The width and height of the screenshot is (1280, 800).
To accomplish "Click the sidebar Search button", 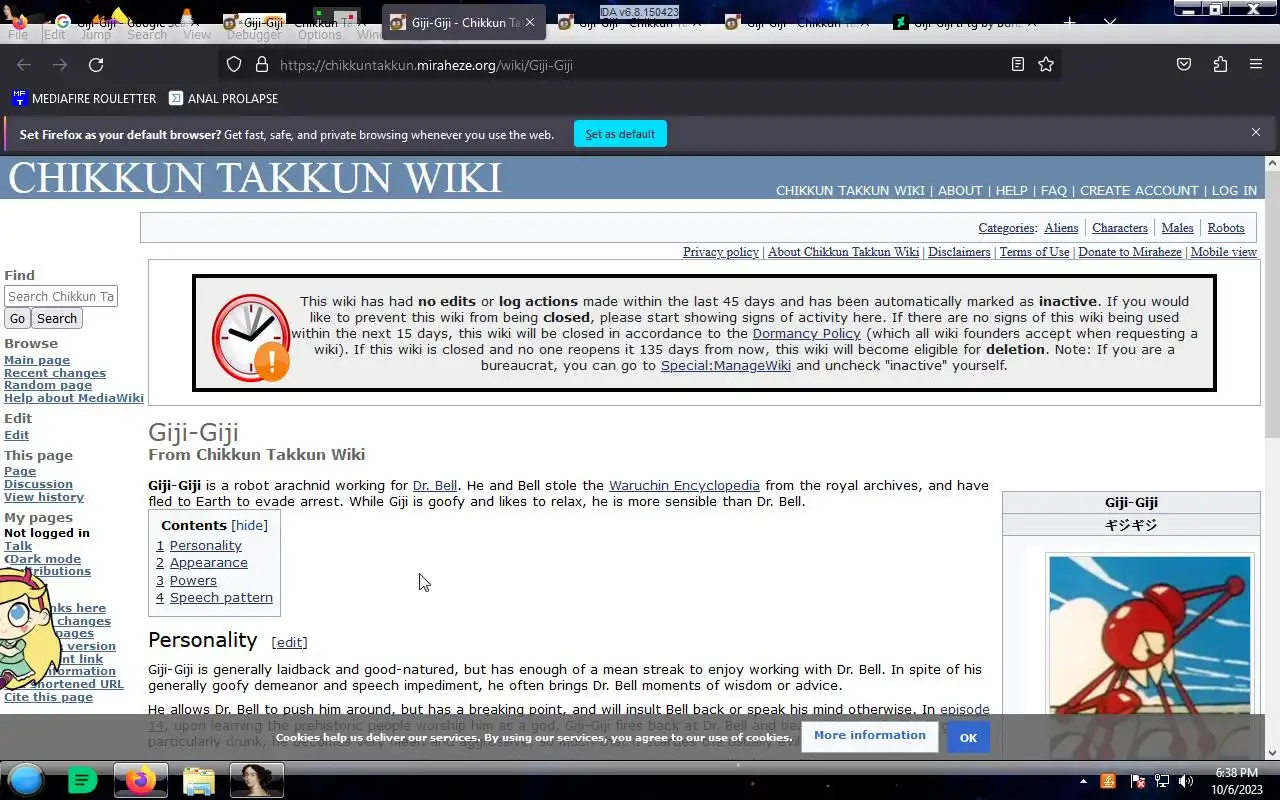I will click(57, 318).
